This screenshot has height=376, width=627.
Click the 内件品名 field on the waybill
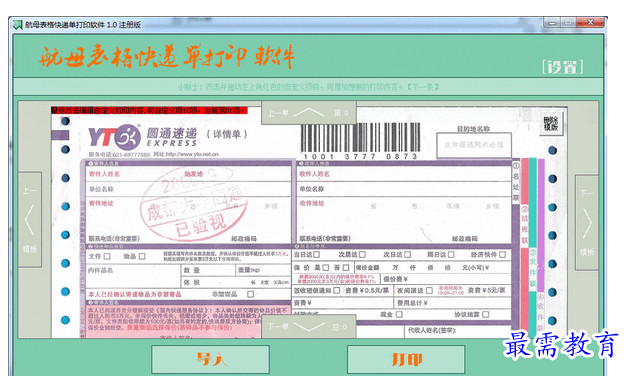point(133,276)
